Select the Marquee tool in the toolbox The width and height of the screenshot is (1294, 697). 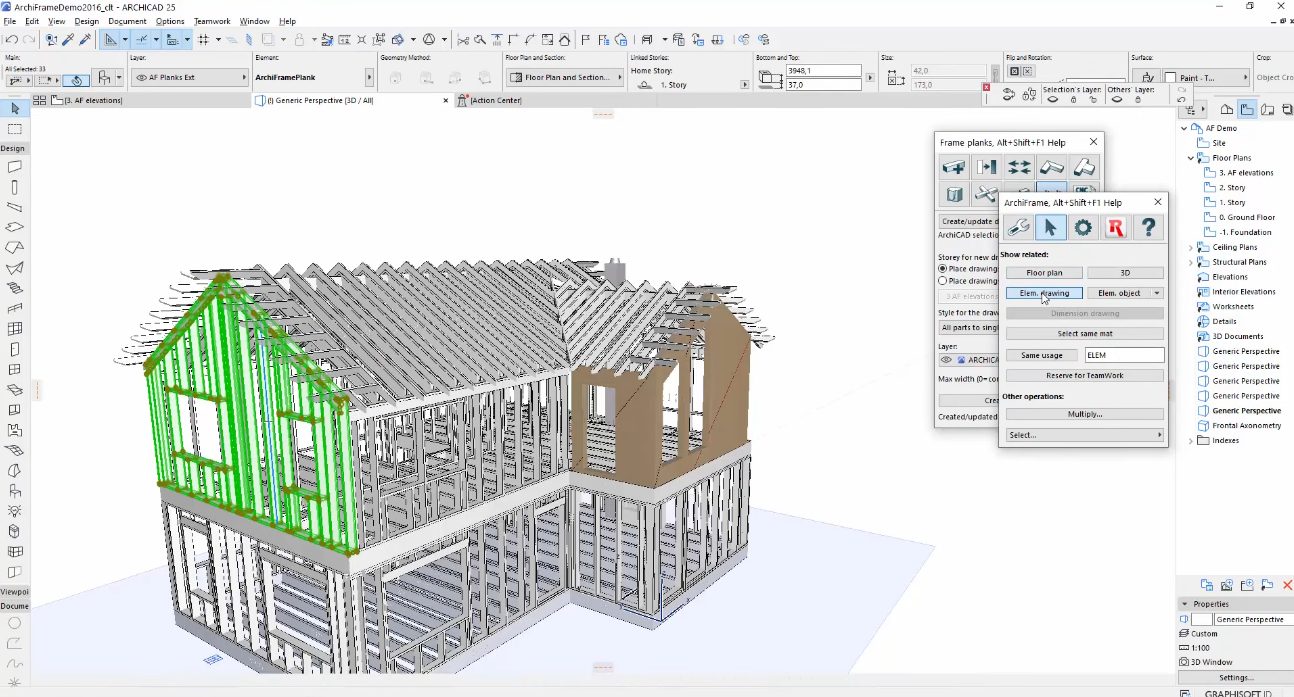click(x=14, y=129)
